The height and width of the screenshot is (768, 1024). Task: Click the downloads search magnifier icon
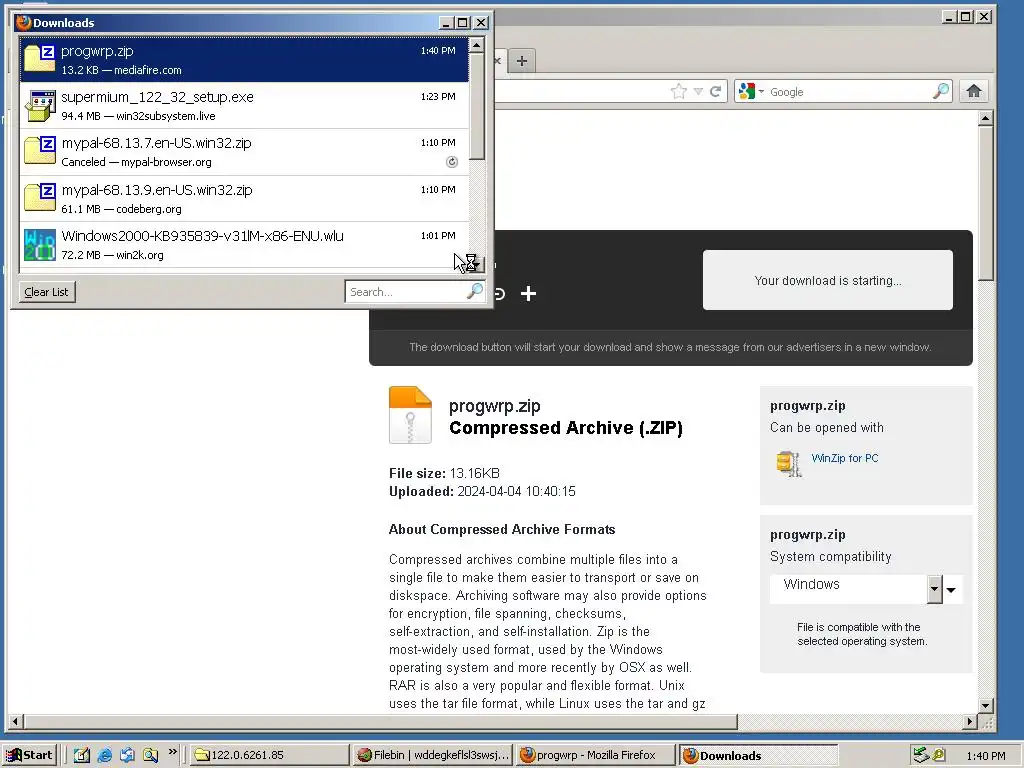475,291
